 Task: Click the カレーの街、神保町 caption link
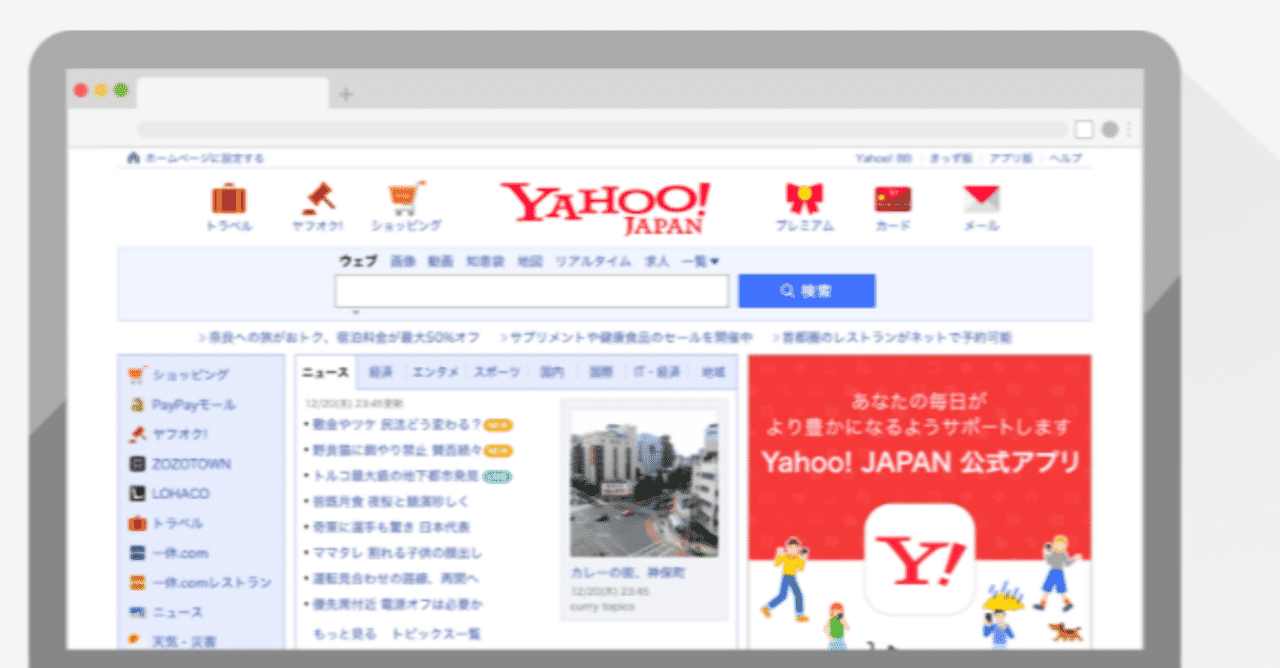click(628, 573)
